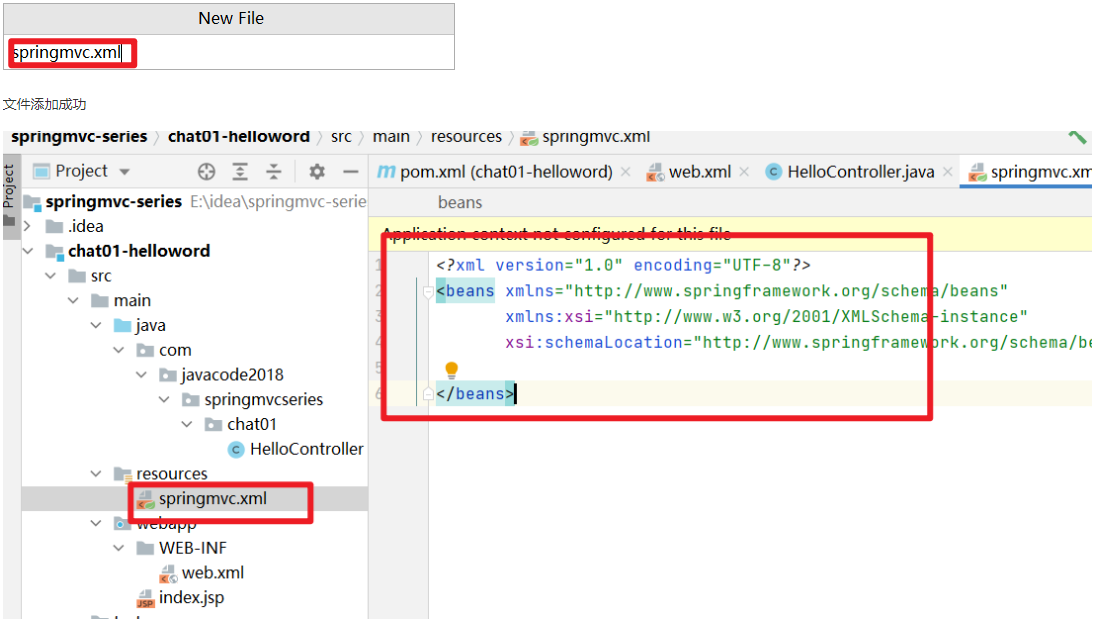Switch to the web.xml editor tab

[x=699, y=172]
